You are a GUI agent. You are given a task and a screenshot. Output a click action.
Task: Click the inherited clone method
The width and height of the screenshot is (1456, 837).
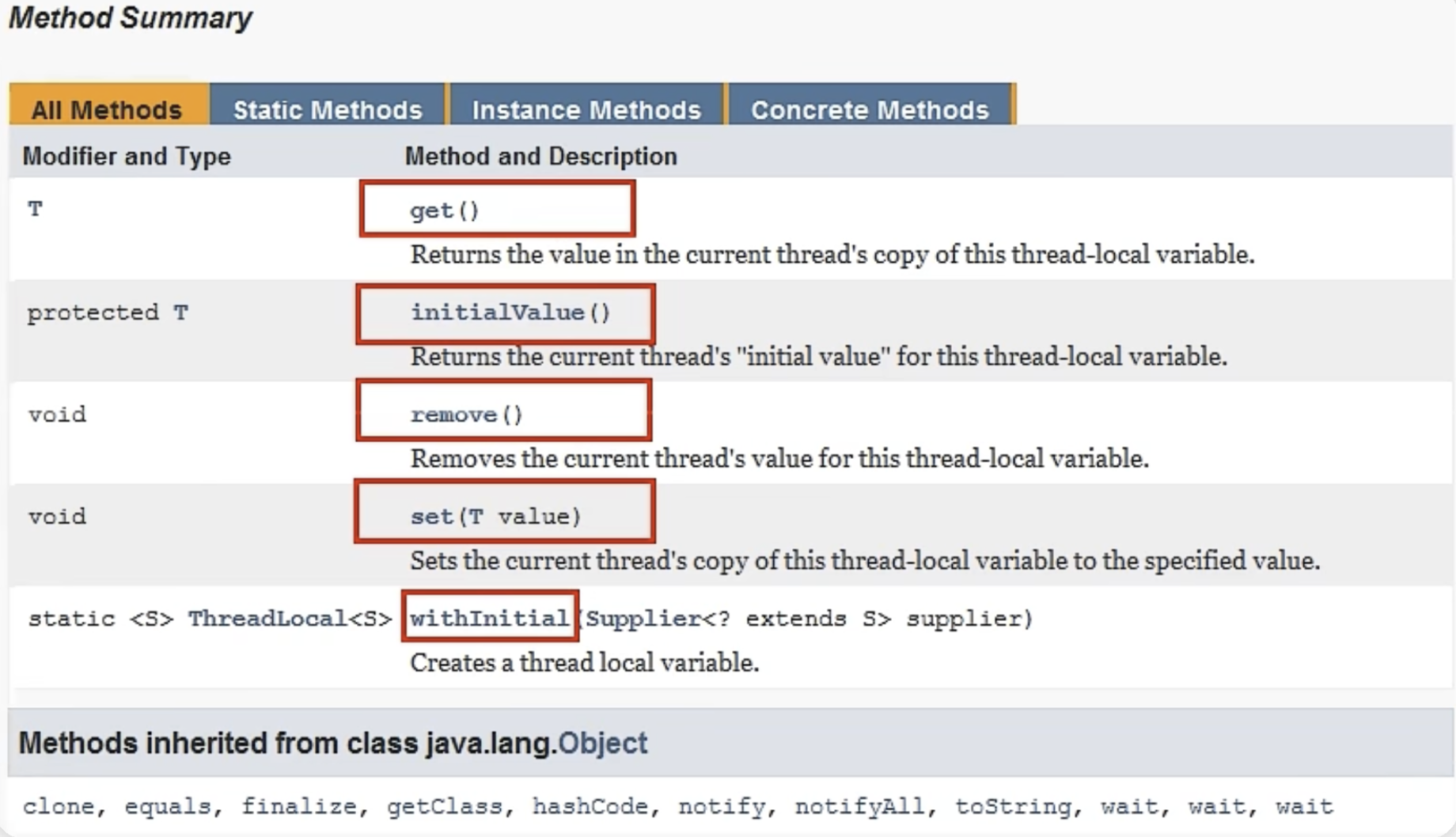(58, 806)
